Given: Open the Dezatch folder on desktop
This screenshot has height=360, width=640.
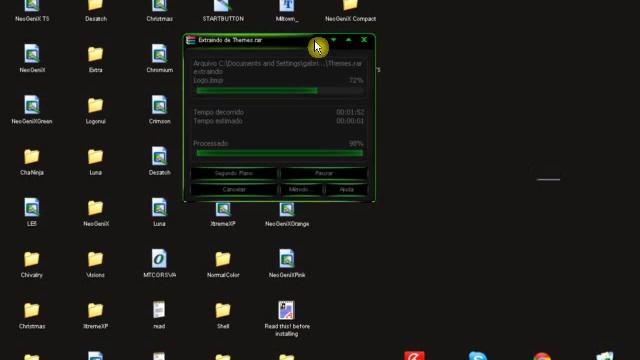Looking at the screenshot, I should tap(96, 6).
